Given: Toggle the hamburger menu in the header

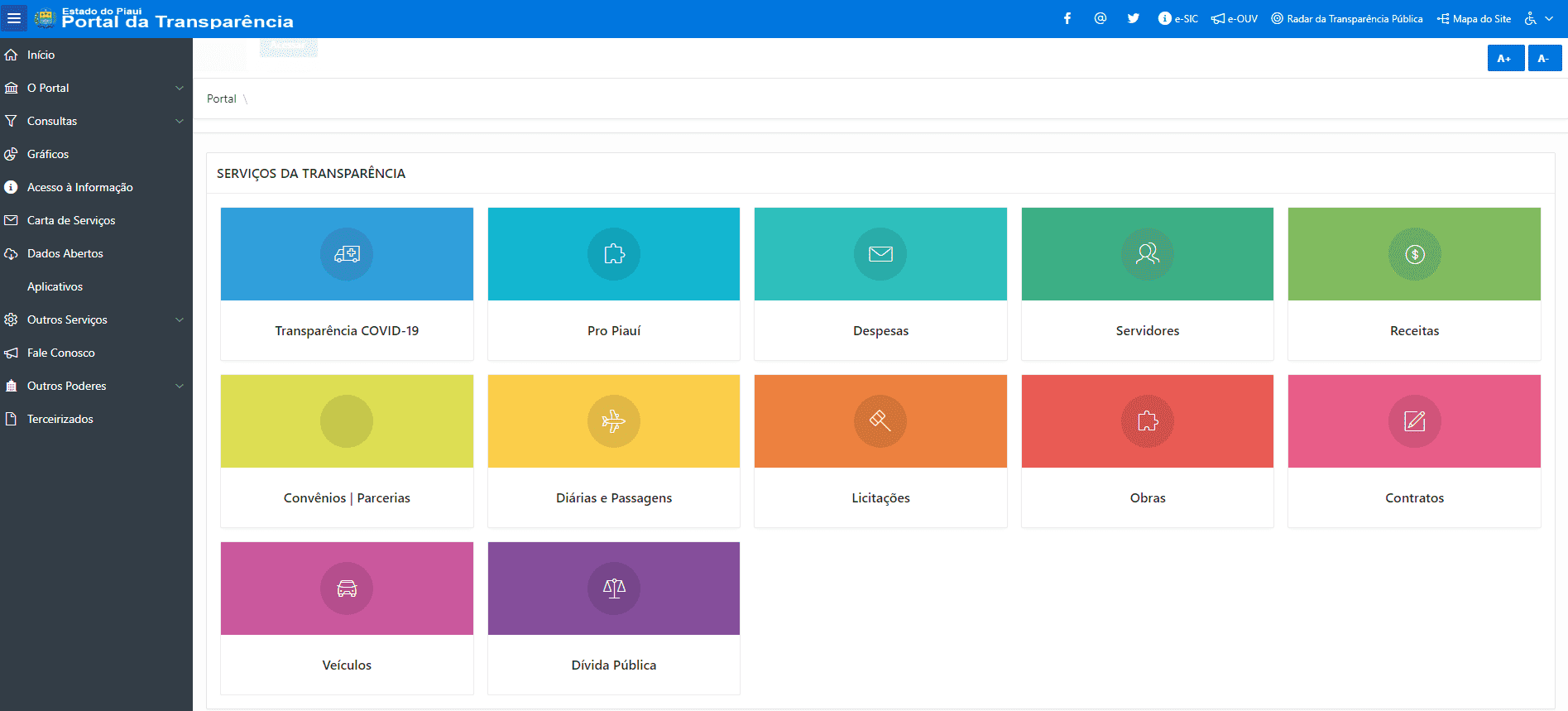Looking at the screenshot, I should pyautogui.click(x=14, y=18).
